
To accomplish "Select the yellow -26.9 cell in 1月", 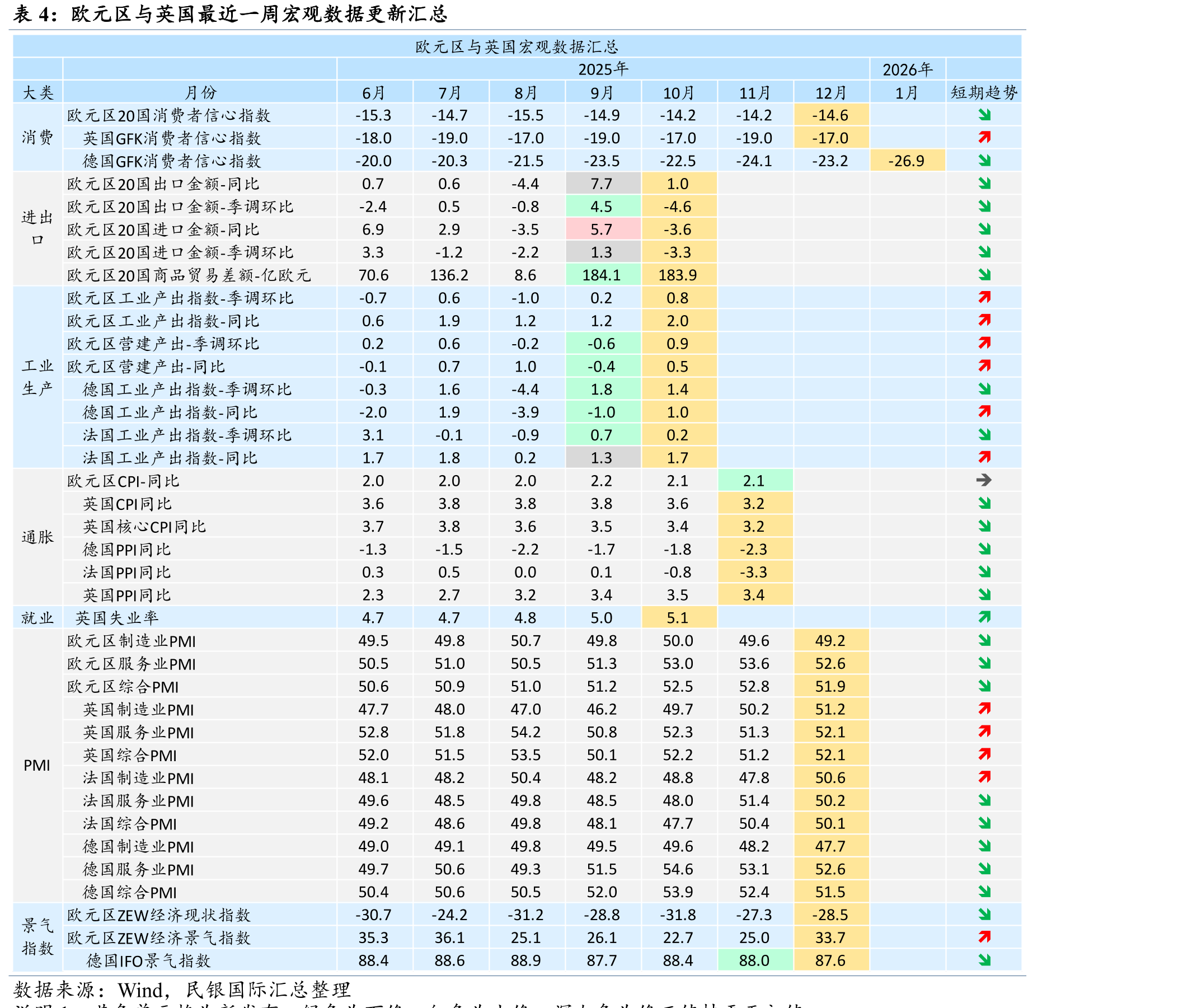I will coord(908,160).
